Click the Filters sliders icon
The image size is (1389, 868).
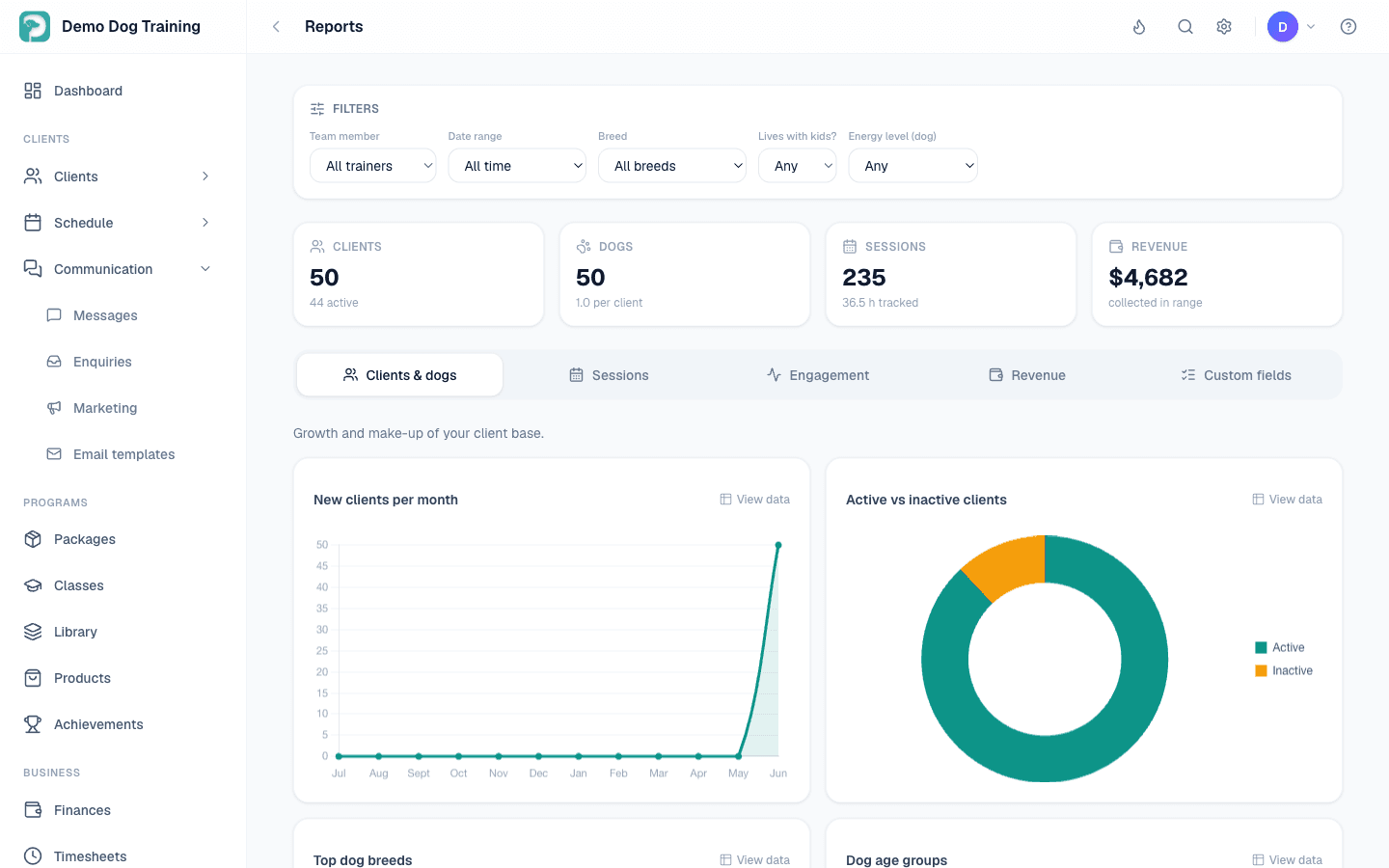pos(317,109)
